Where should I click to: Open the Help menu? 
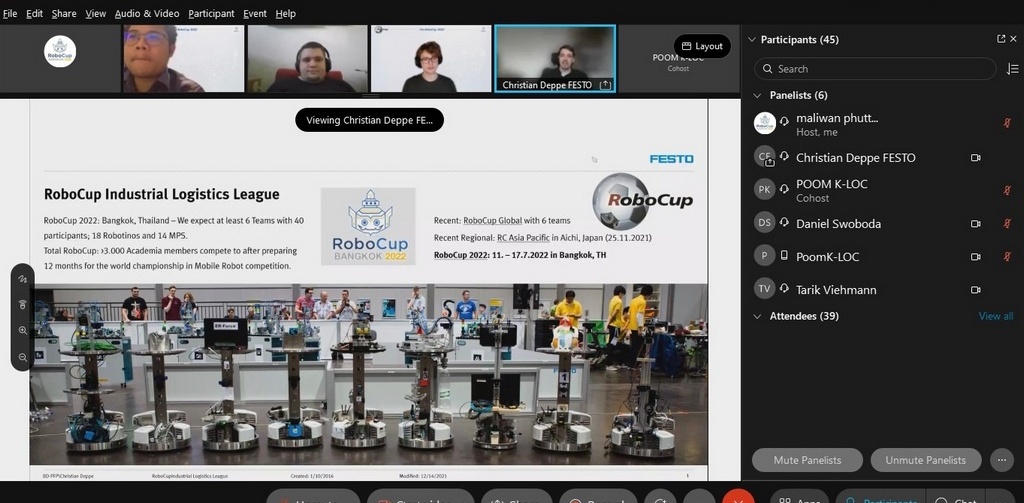click(285, 13)
